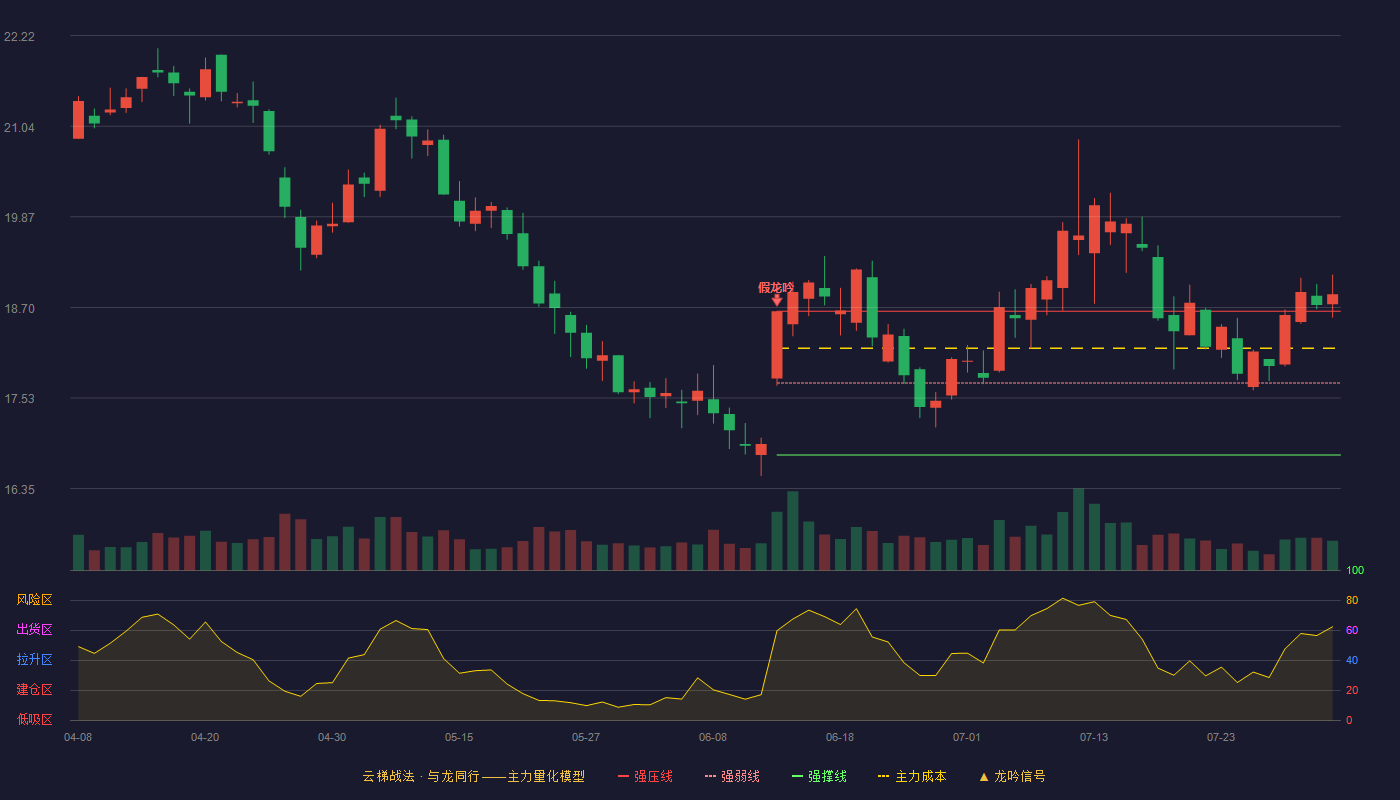This screenshot has height=800, width=1400.
Task: Select the green 强撑线 support line on chart
Action: (1058, 455)
